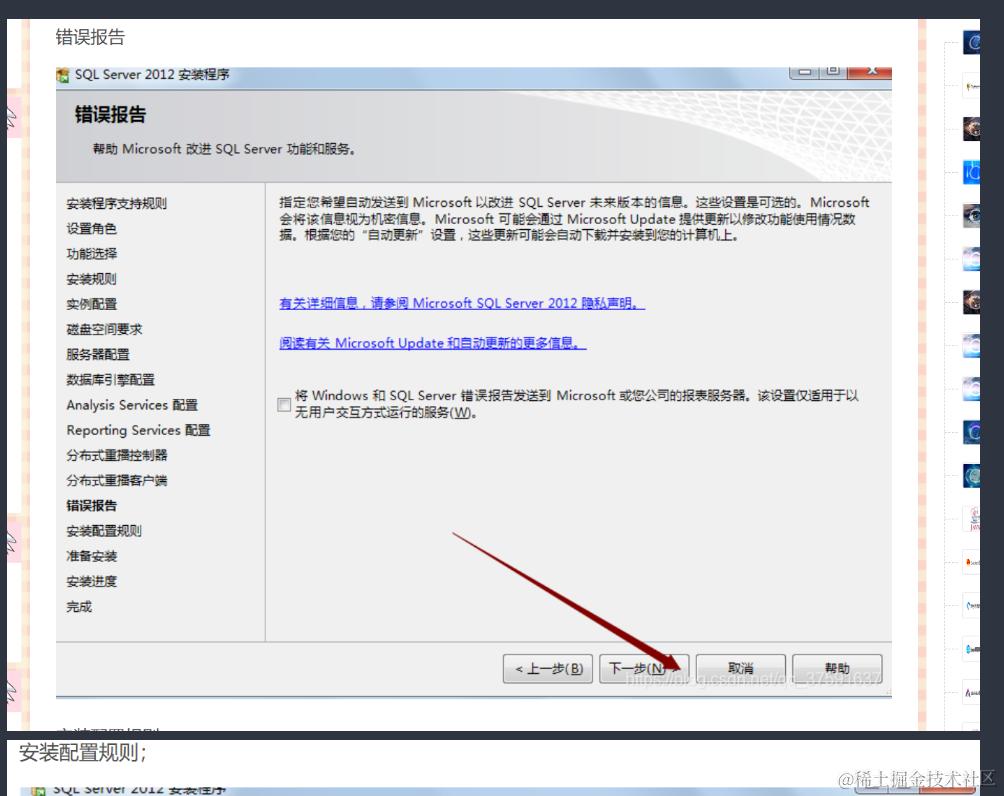Open the Microsoft Update and automatic updates link
Image resolution: width=1004 pixels, height=796 pixels.
click(x=433, y=343)
